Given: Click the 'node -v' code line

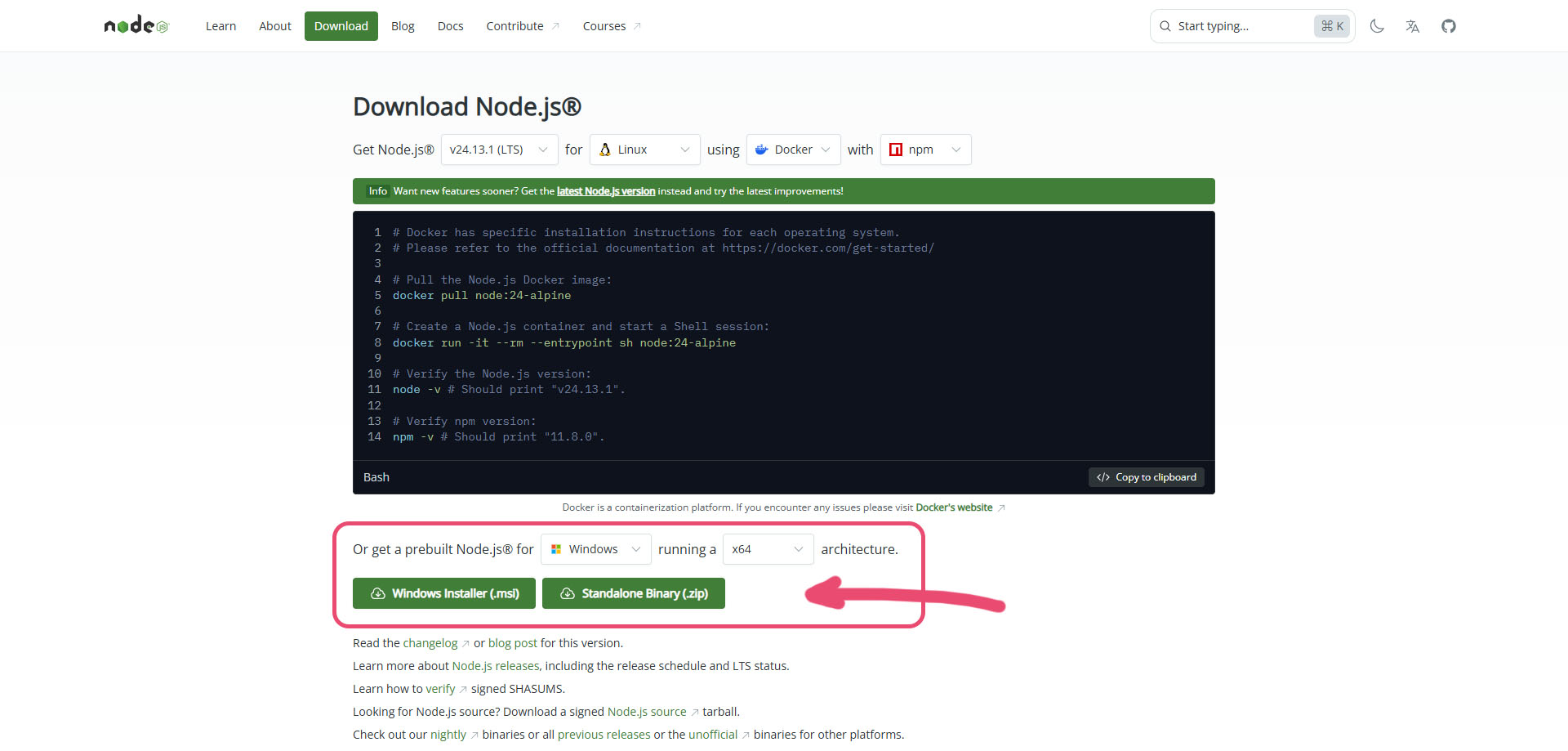Looking at the screenshot, I should tap(509, 390).
